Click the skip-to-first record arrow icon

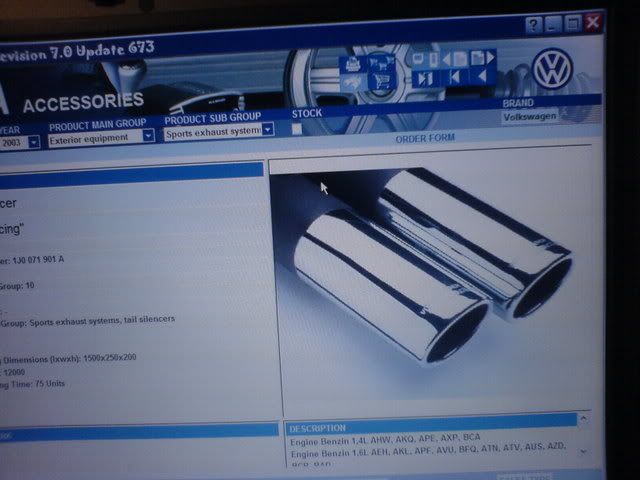click(456, 77)
